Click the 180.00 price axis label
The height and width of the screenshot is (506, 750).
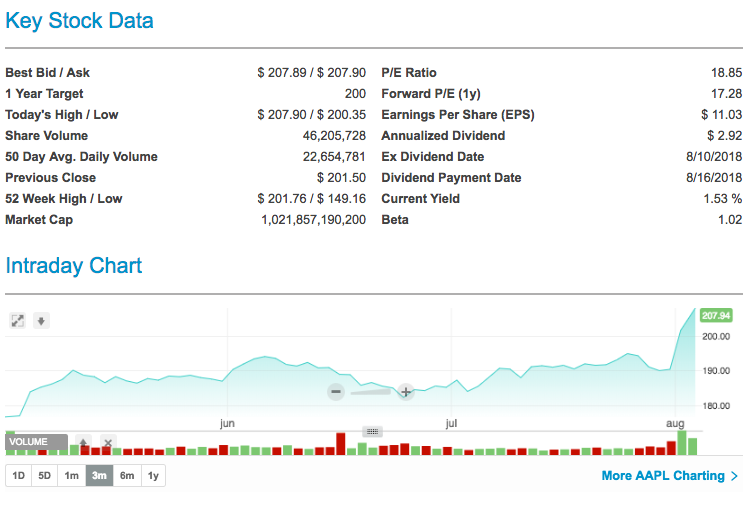click(716, 406)
